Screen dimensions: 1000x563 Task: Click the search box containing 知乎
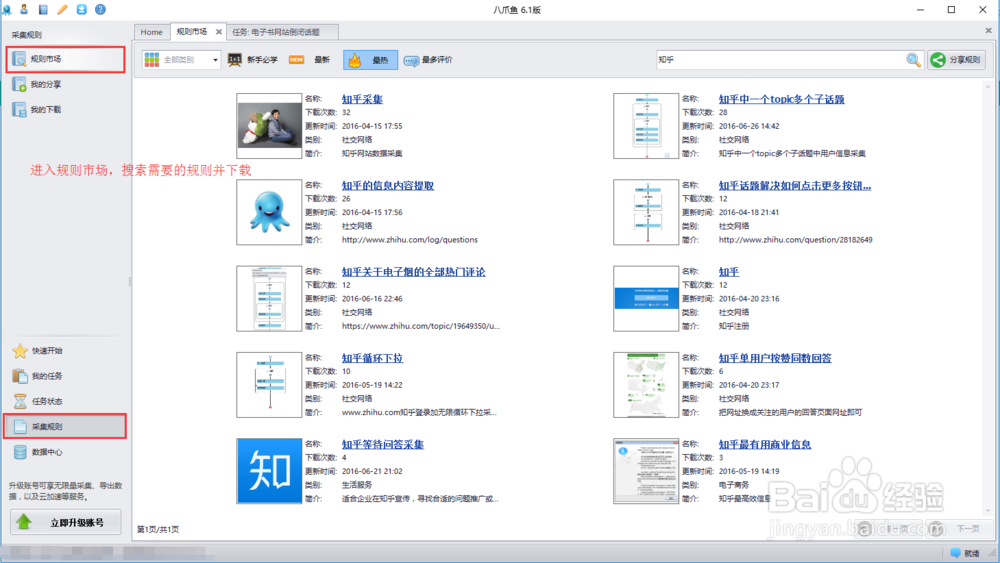click(780, 60)
